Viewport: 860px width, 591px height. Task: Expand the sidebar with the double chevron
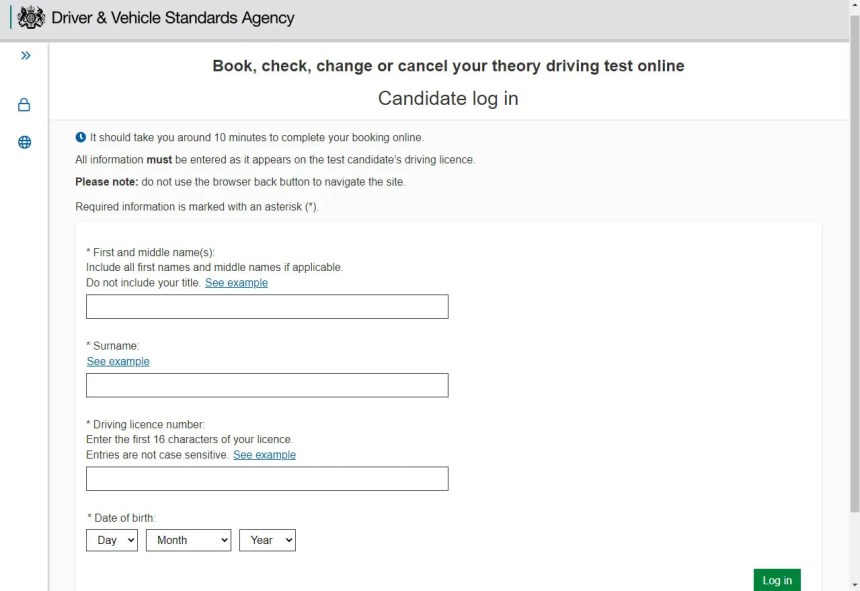point(25,56)
